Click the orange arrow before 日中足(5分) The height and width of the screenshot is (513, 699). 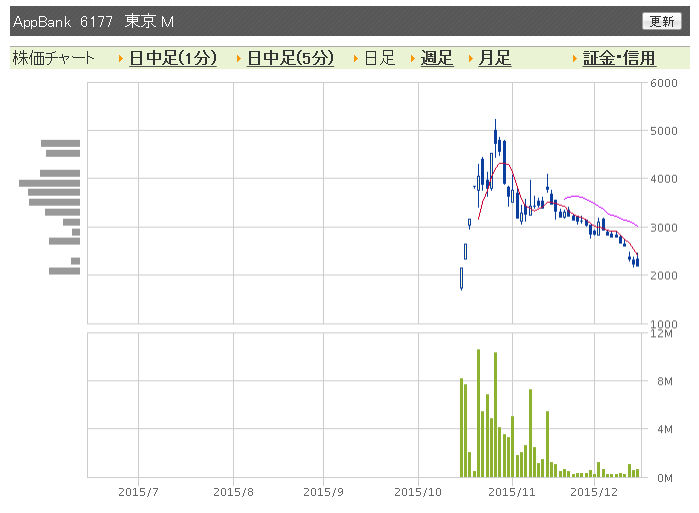point(239,58)
